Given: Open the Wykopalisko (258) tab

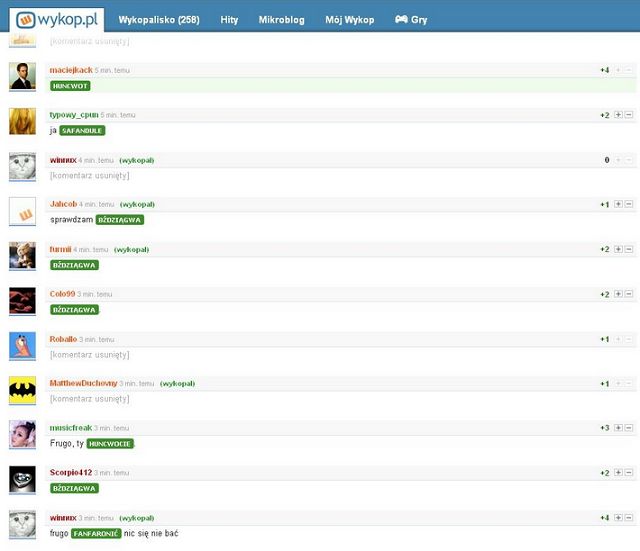Looking at the screenshot, I should [x=159, y=20].
